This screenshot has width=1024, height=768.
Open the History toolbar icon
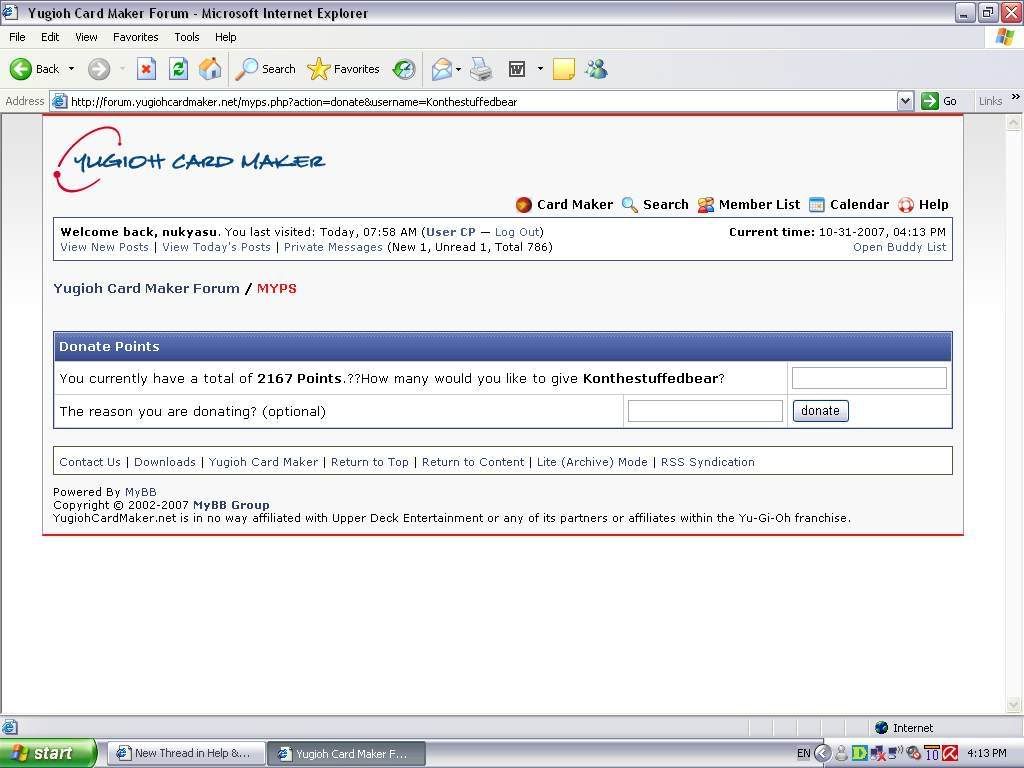404,69
